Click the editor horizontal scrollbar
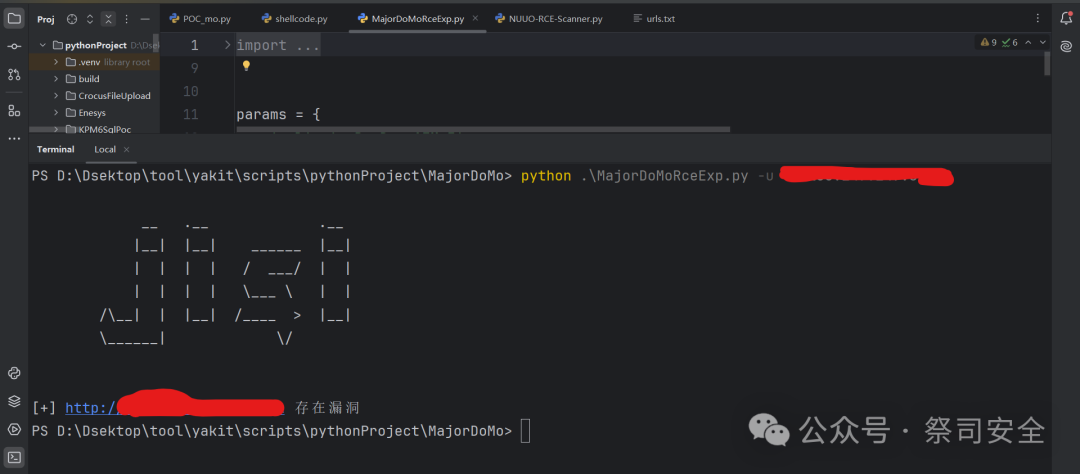Viewport: 1080px width, 474px height. pos(483,129)
